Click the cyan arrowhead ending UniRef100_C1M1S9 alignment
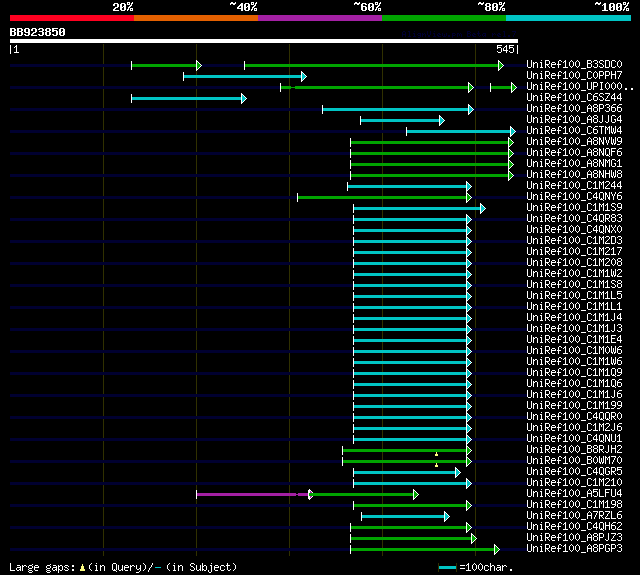The image size is (640, 575). coord(483,209)
